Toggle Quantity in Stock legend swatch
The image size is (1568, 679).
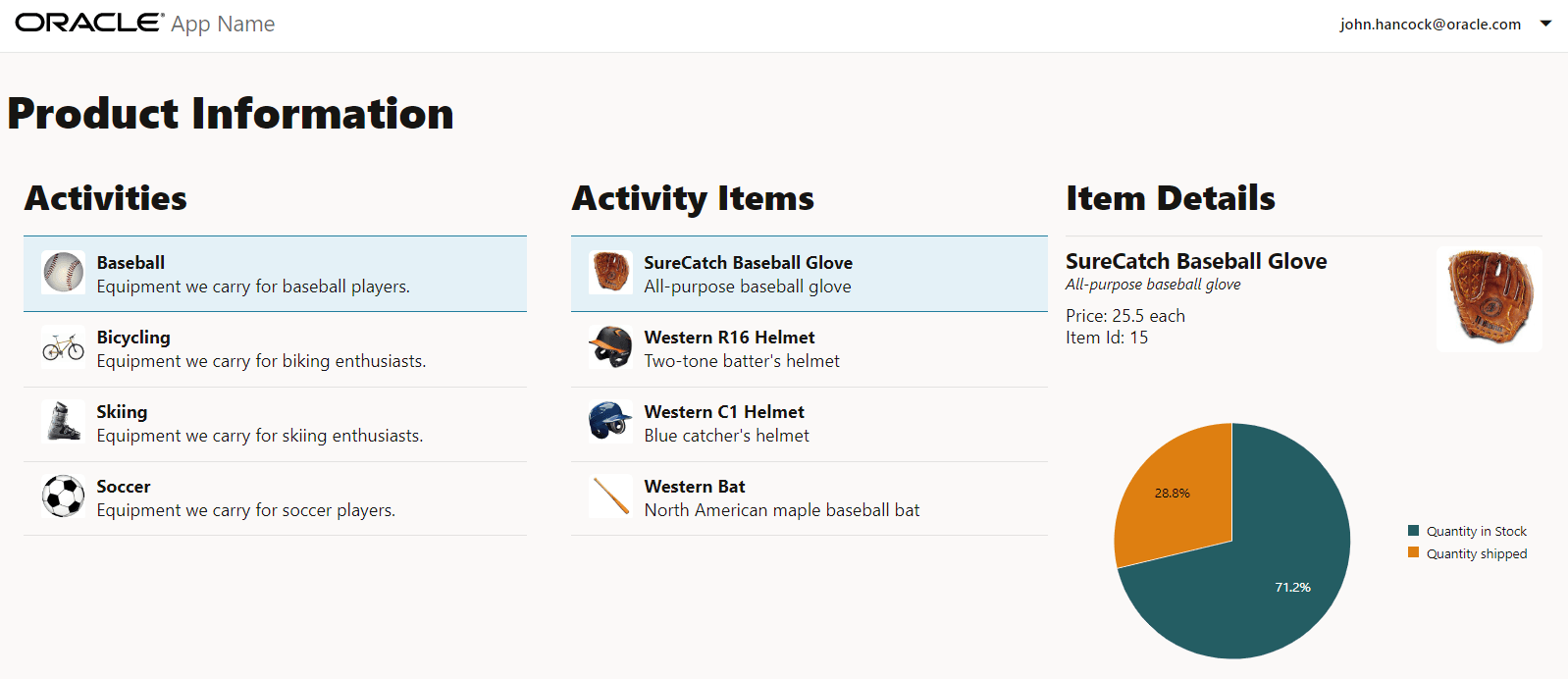coord(1414,531)
